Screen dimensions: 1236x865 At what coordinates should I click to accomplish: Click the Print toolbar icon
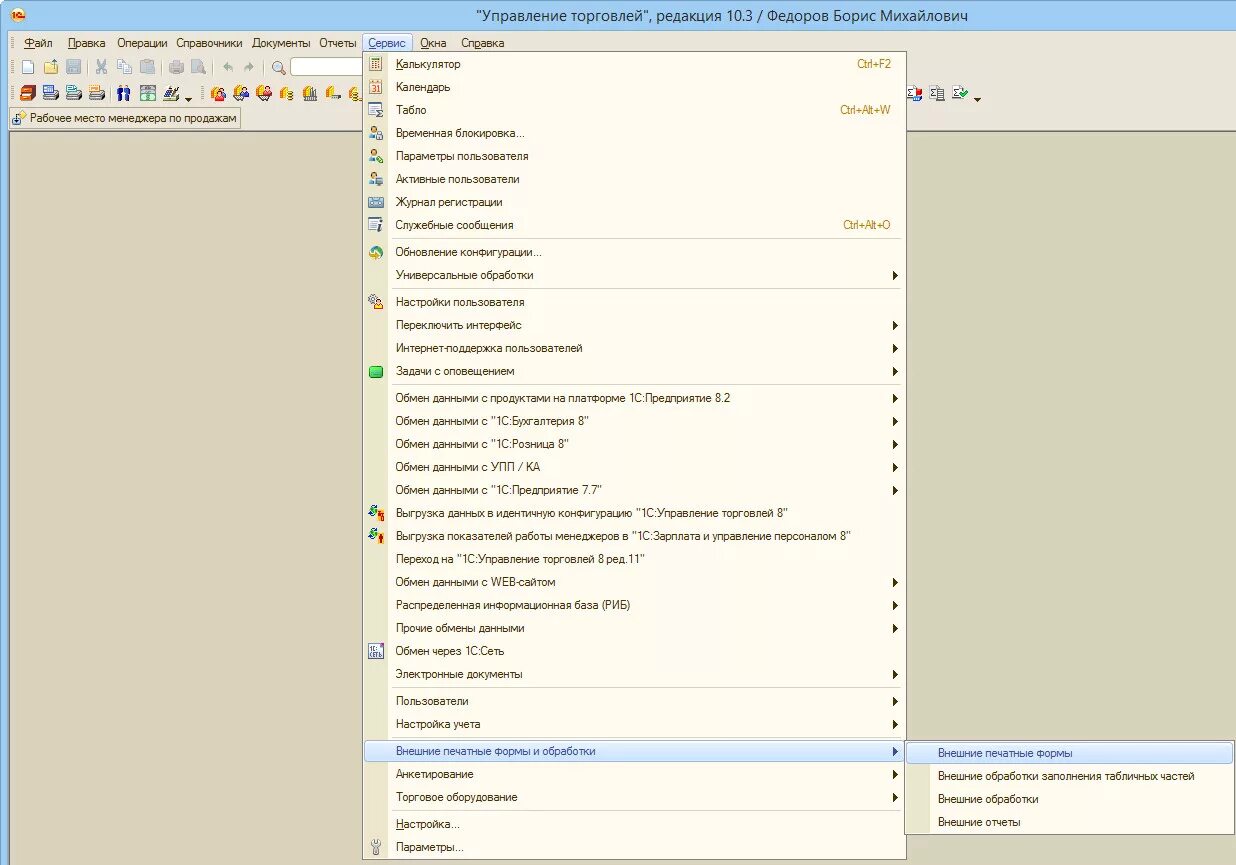pyautogui.click(x=176, y=67)
